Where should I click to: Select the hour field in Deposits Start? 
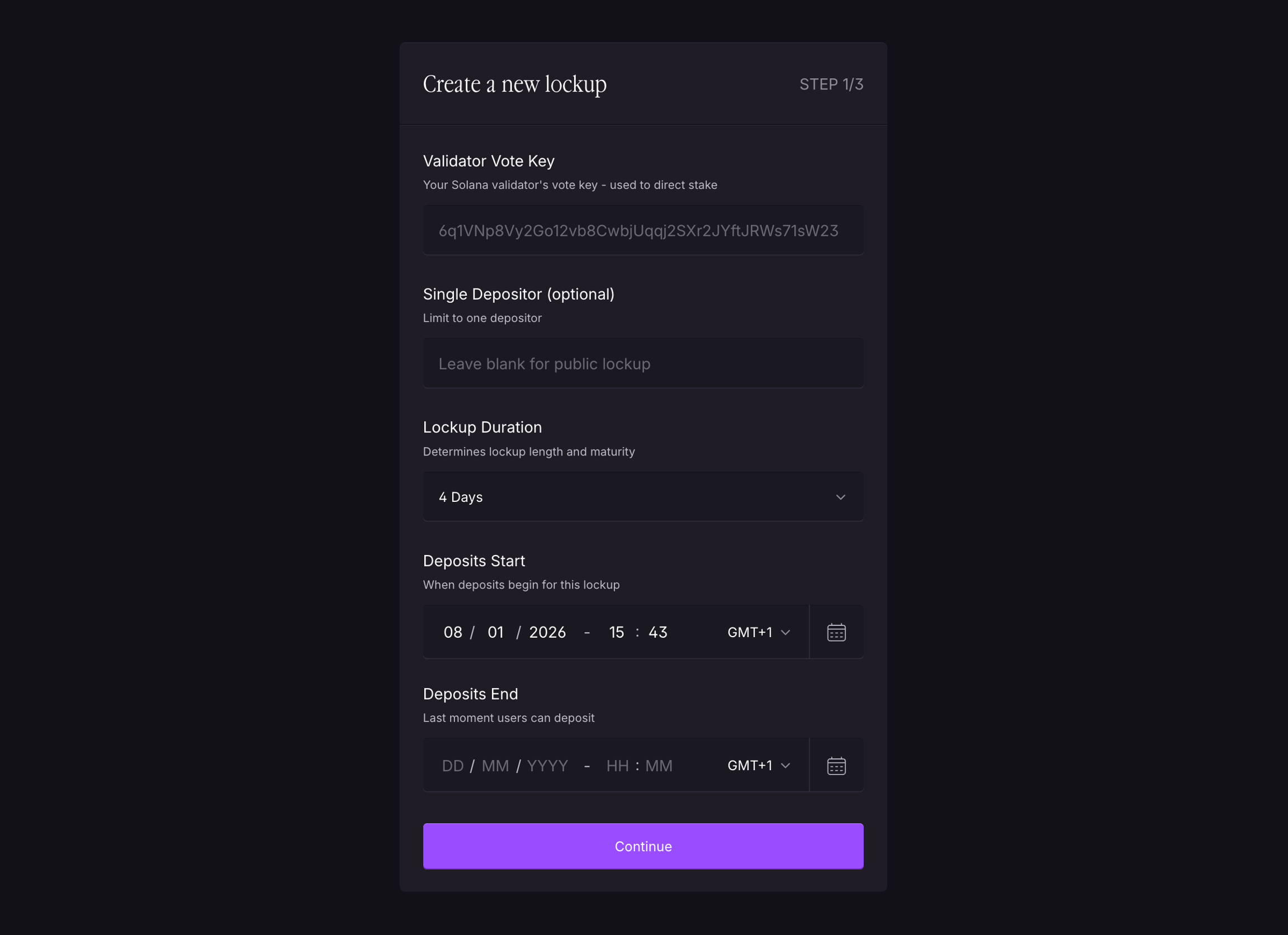[617, 632]
